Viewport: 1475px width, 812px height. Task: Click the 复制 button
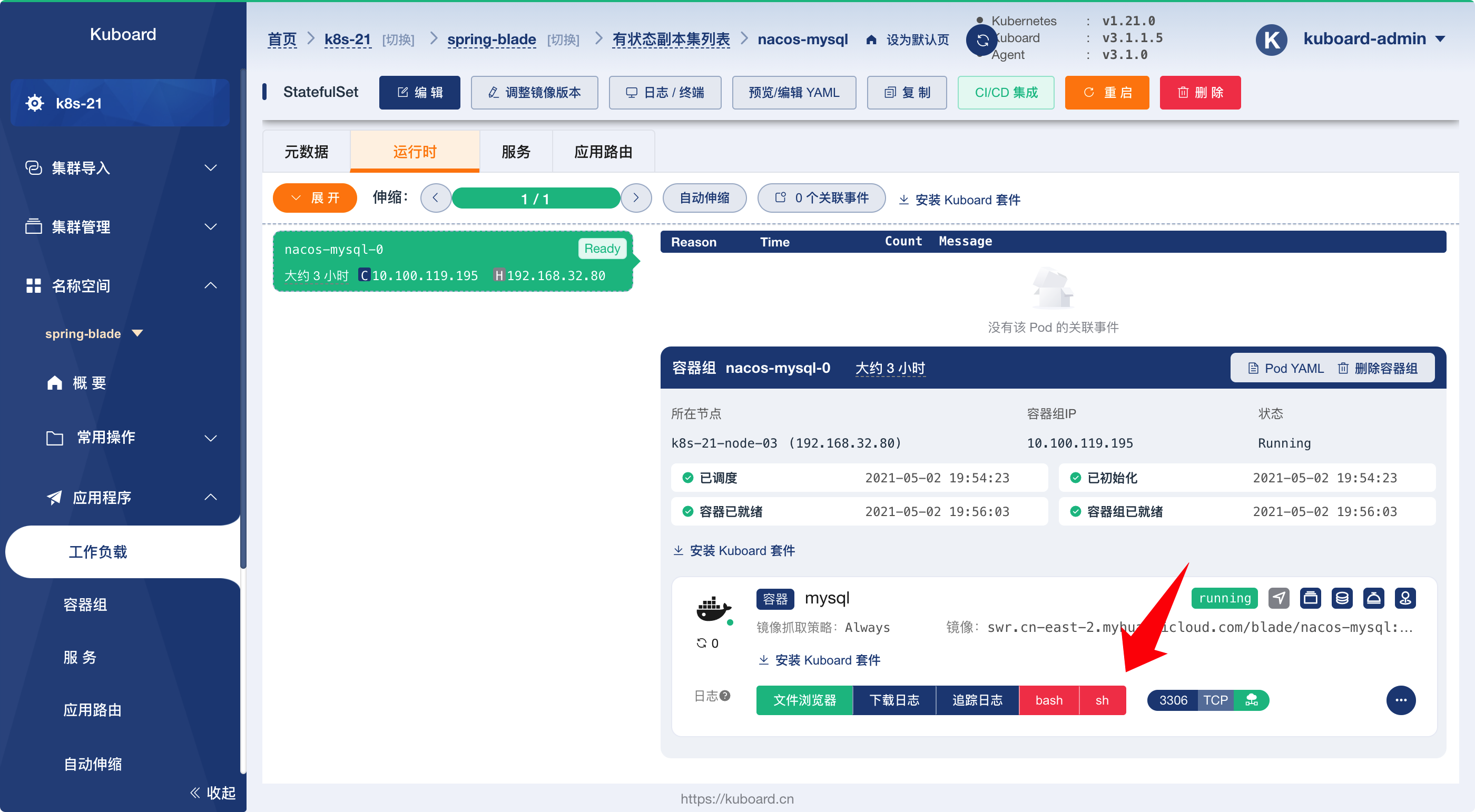[907, 92]
